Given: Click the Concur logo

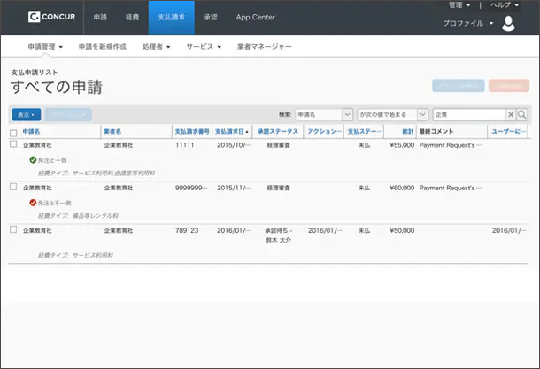Looking at the screenshot, I should (x=51, y=17).
